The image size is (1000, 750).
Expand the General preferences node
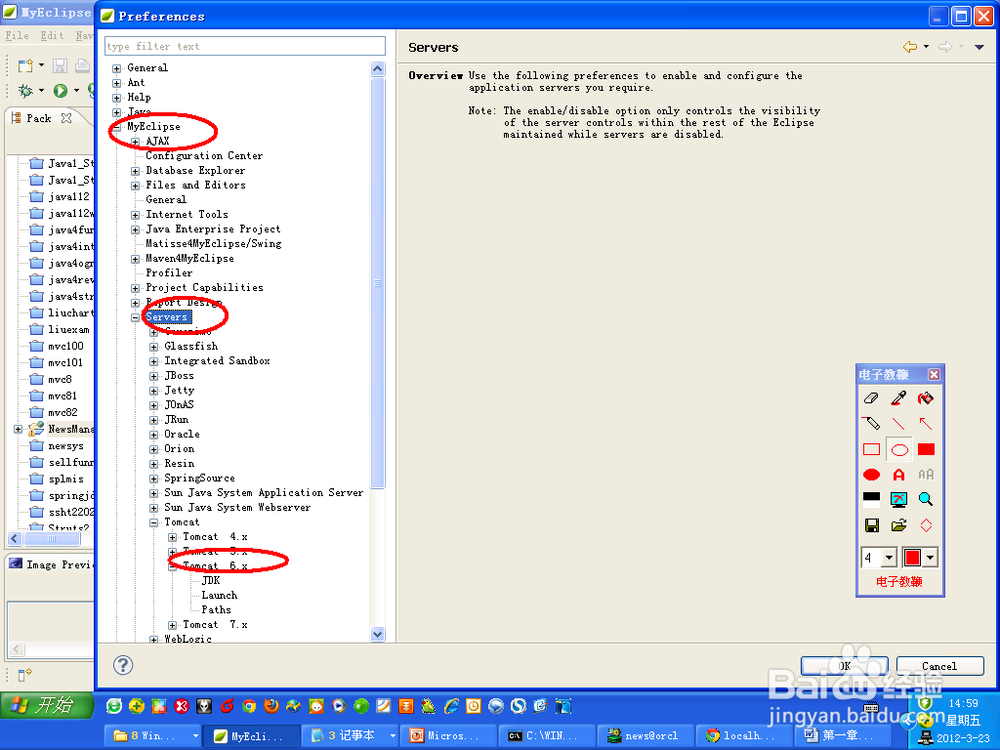coord(117,68)
